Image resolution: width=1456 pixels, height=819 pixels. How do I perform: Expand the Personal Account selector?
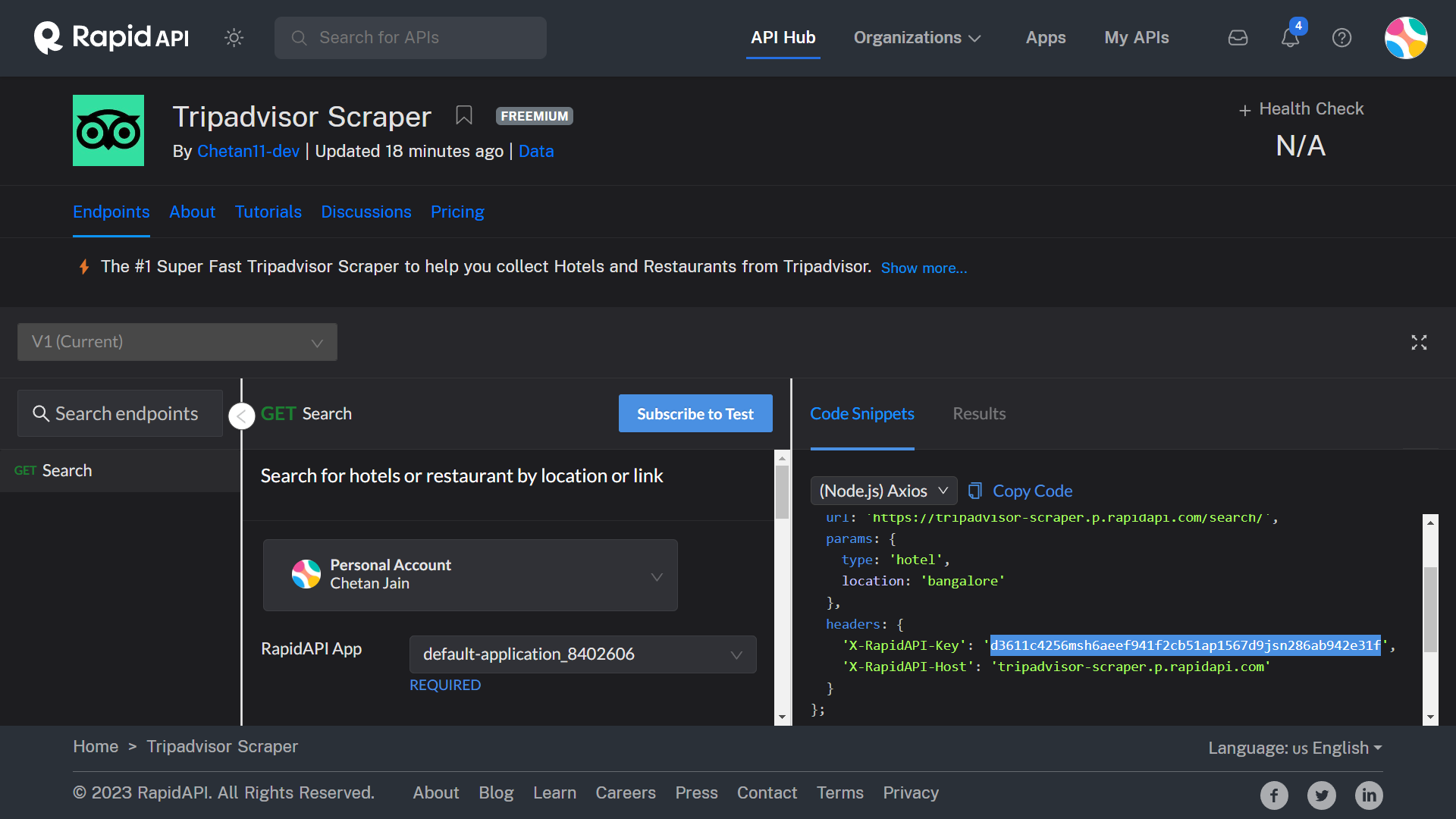pyautogui.click(x=470, y=575)
